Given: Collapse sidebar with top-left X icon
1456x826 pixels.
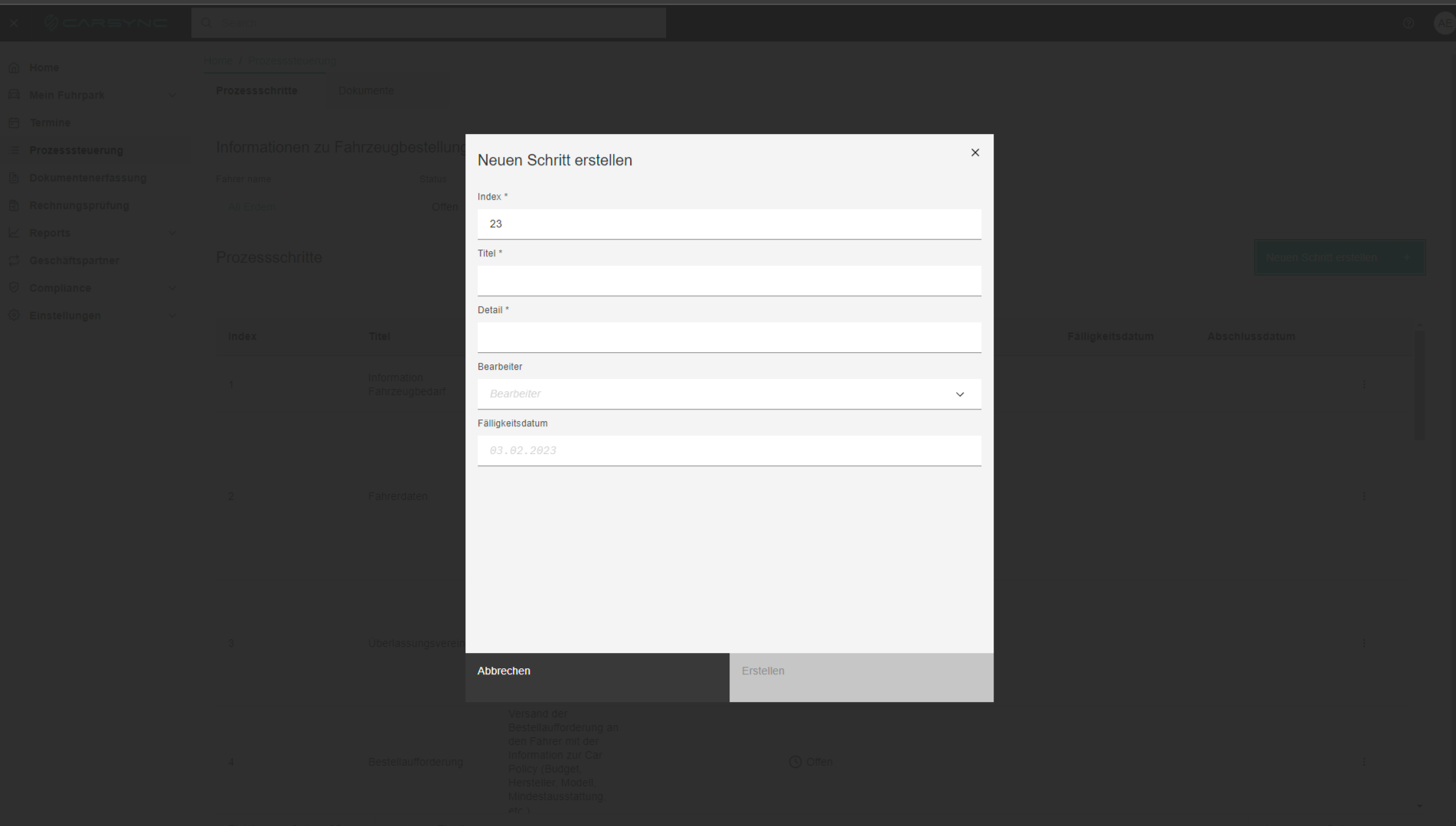Looking at the screenshot, I should click(x=14, y=23).
